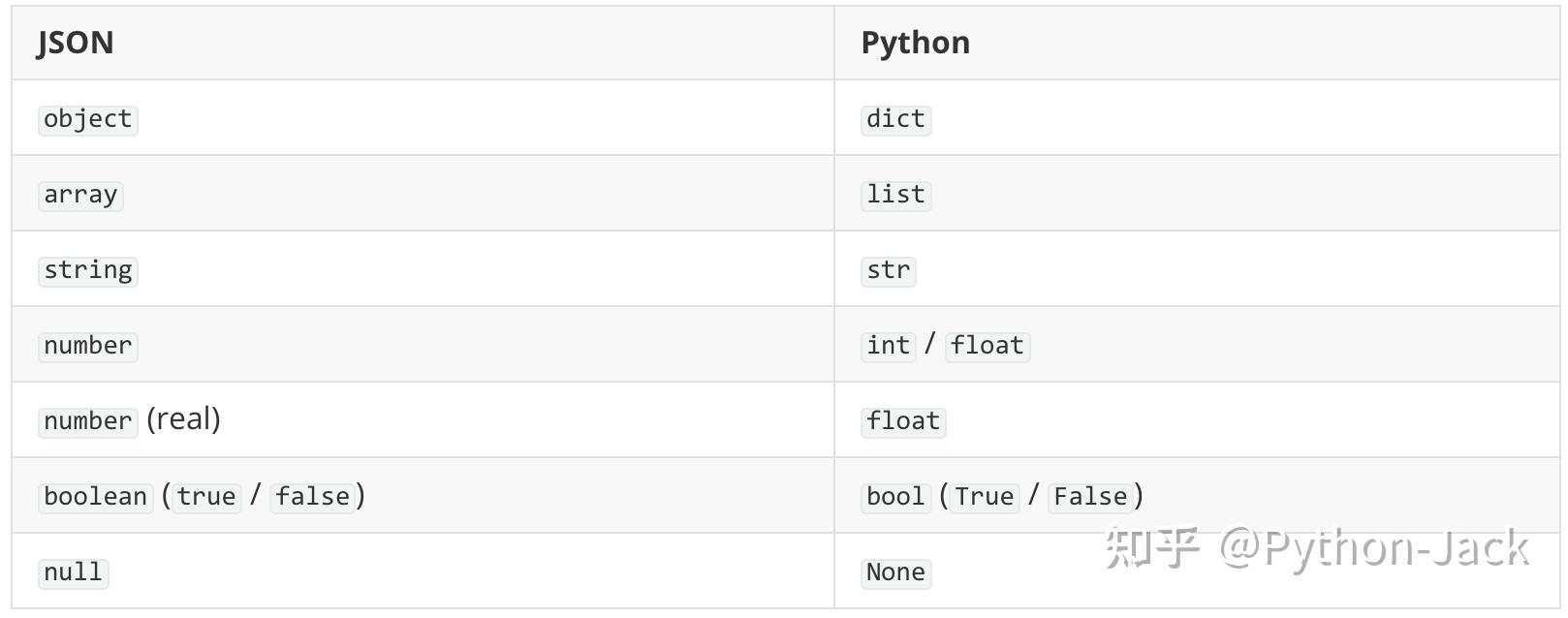Select the str code label
The width and height of the screenshot is (1568, 618).
(x=889, y=270)
